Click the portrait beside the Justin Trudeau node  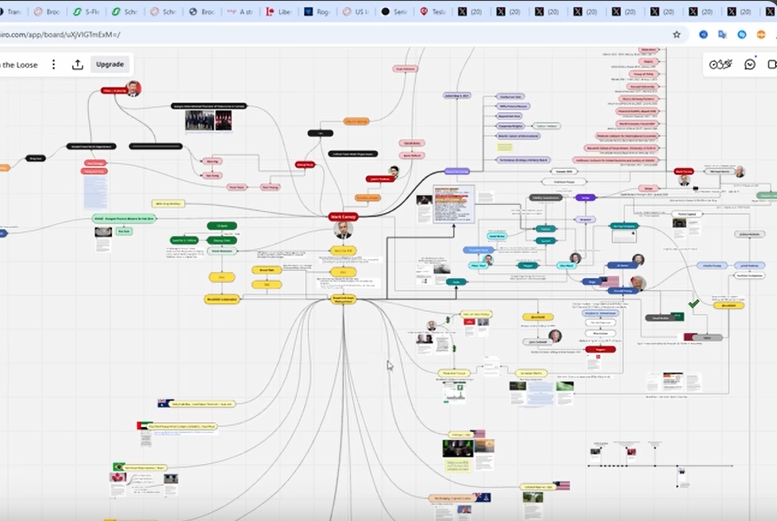[x=394, y=172]
